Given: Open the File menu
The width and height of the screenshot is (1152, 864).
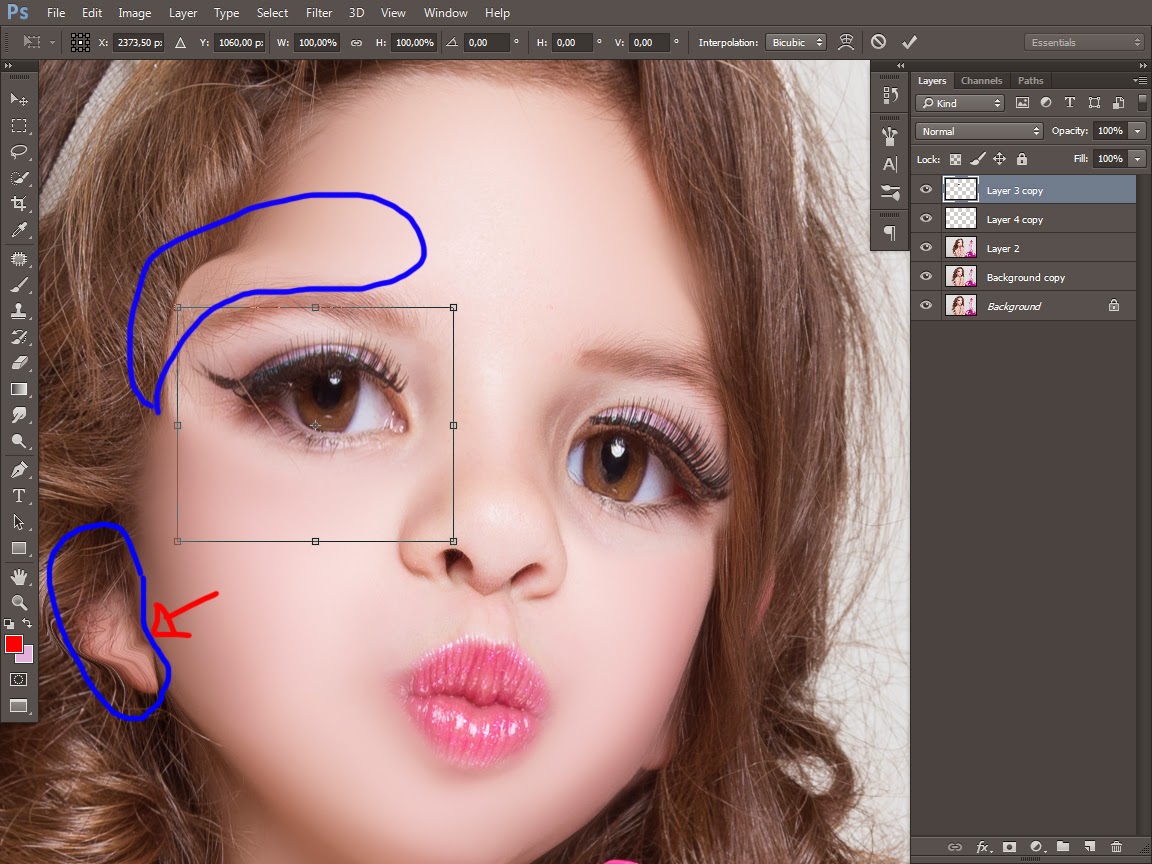Looking at the screenshot, I should [56, 12].
